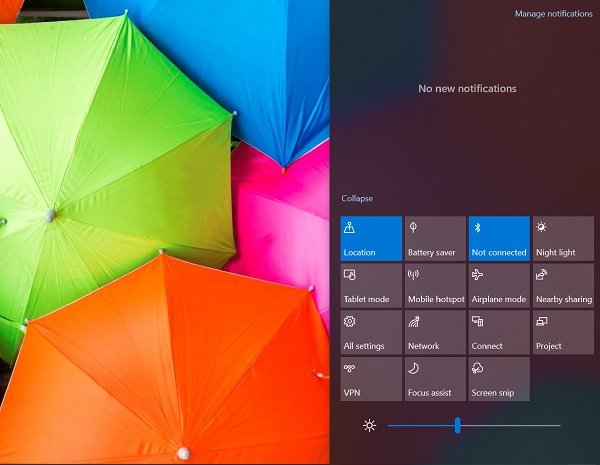This screenshot has width=600, height=465.
Task: Toggle Nearby sharing tile
Action: click(x=564, y=286)
